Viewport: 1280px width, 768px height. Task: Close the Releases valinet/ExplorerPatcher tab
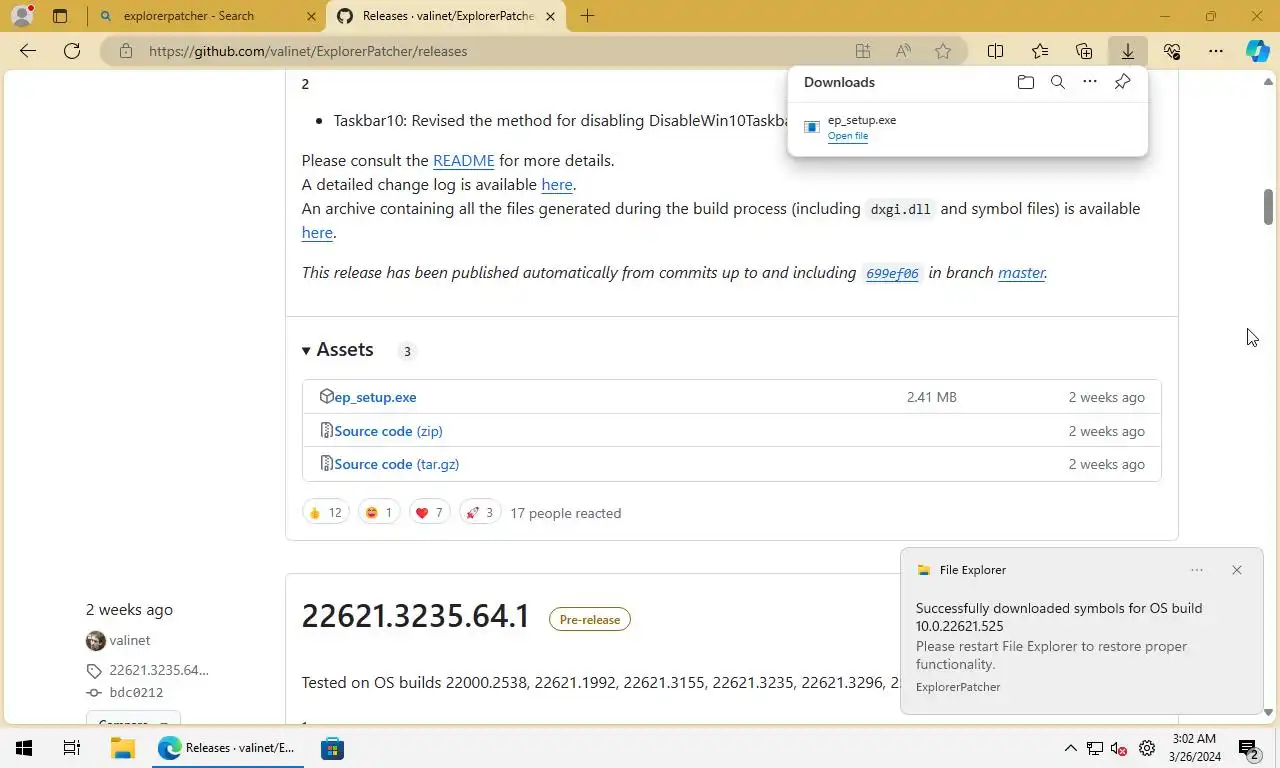click(550, 16)
